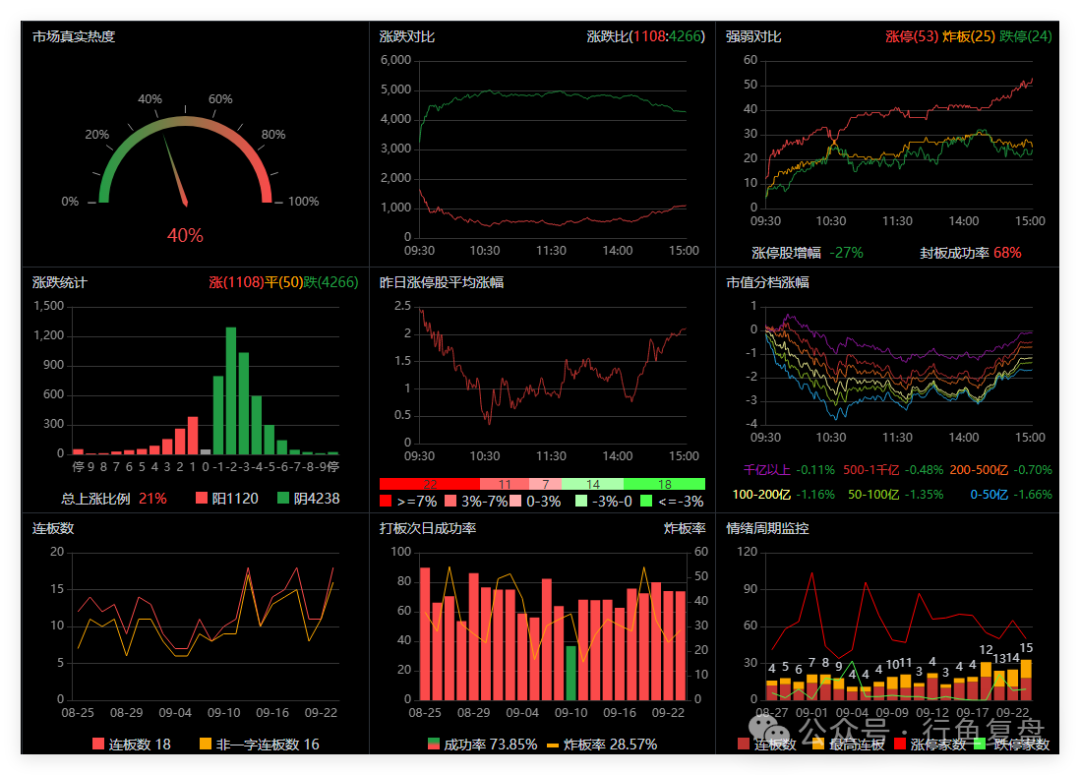
Task: Toggle the 涨停家数 legend entry
Action: [930, 744]
